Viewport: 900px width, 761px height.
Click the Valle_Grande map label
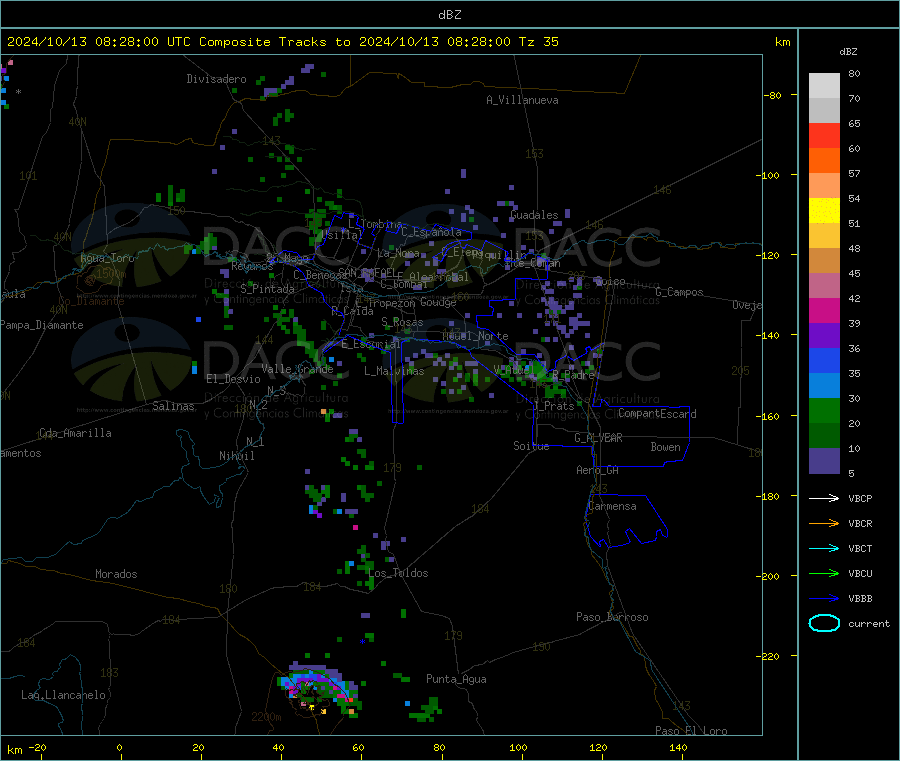tap(297, 369)
